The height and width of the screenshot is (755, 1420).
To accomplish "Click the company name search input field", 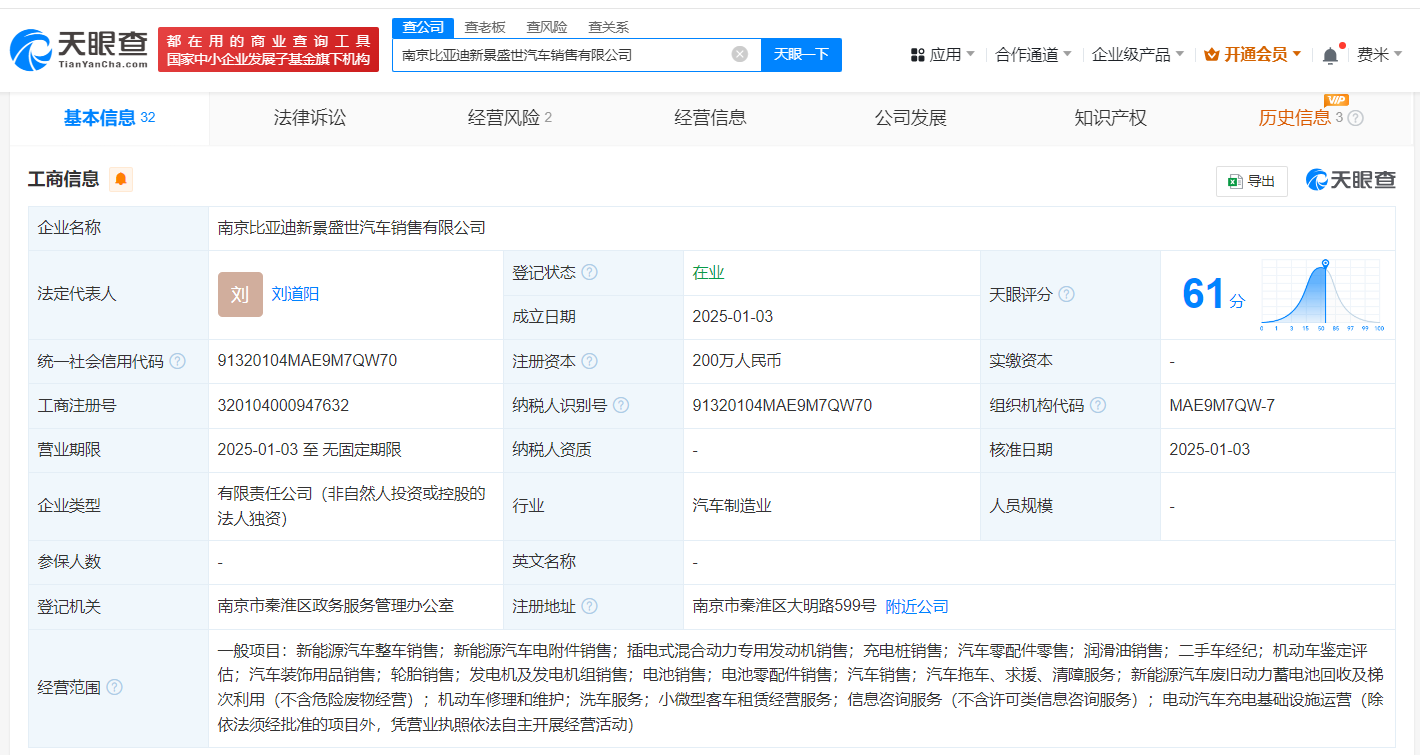I will pos(560,55).
